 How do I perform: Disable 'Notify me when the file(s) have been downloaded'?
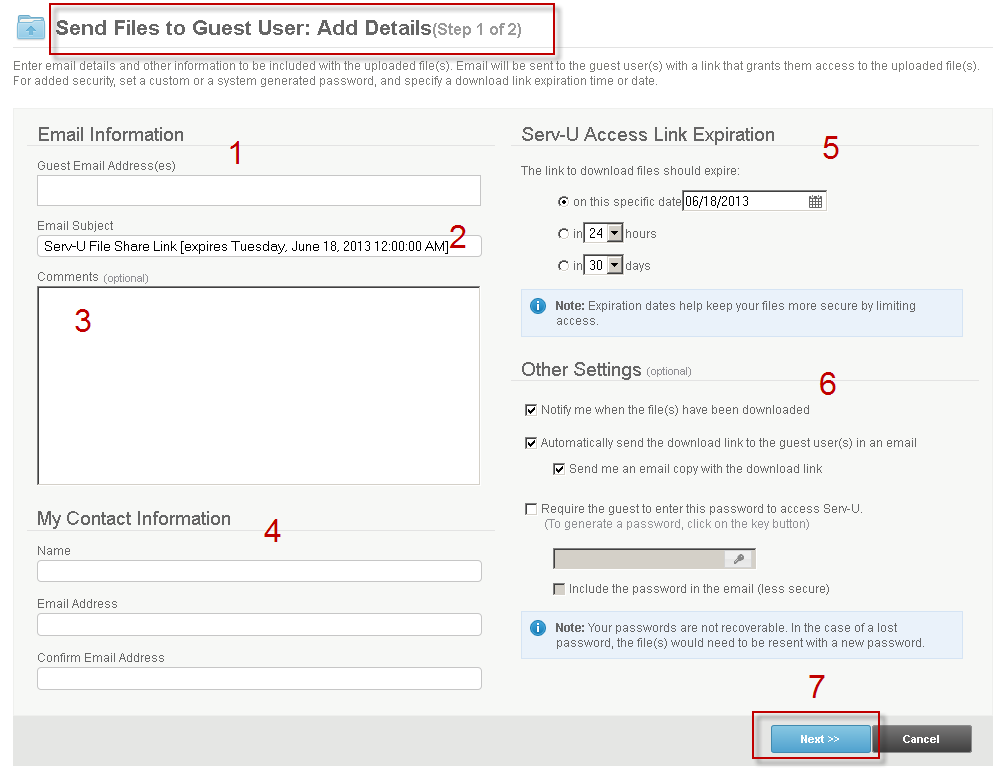531,409
